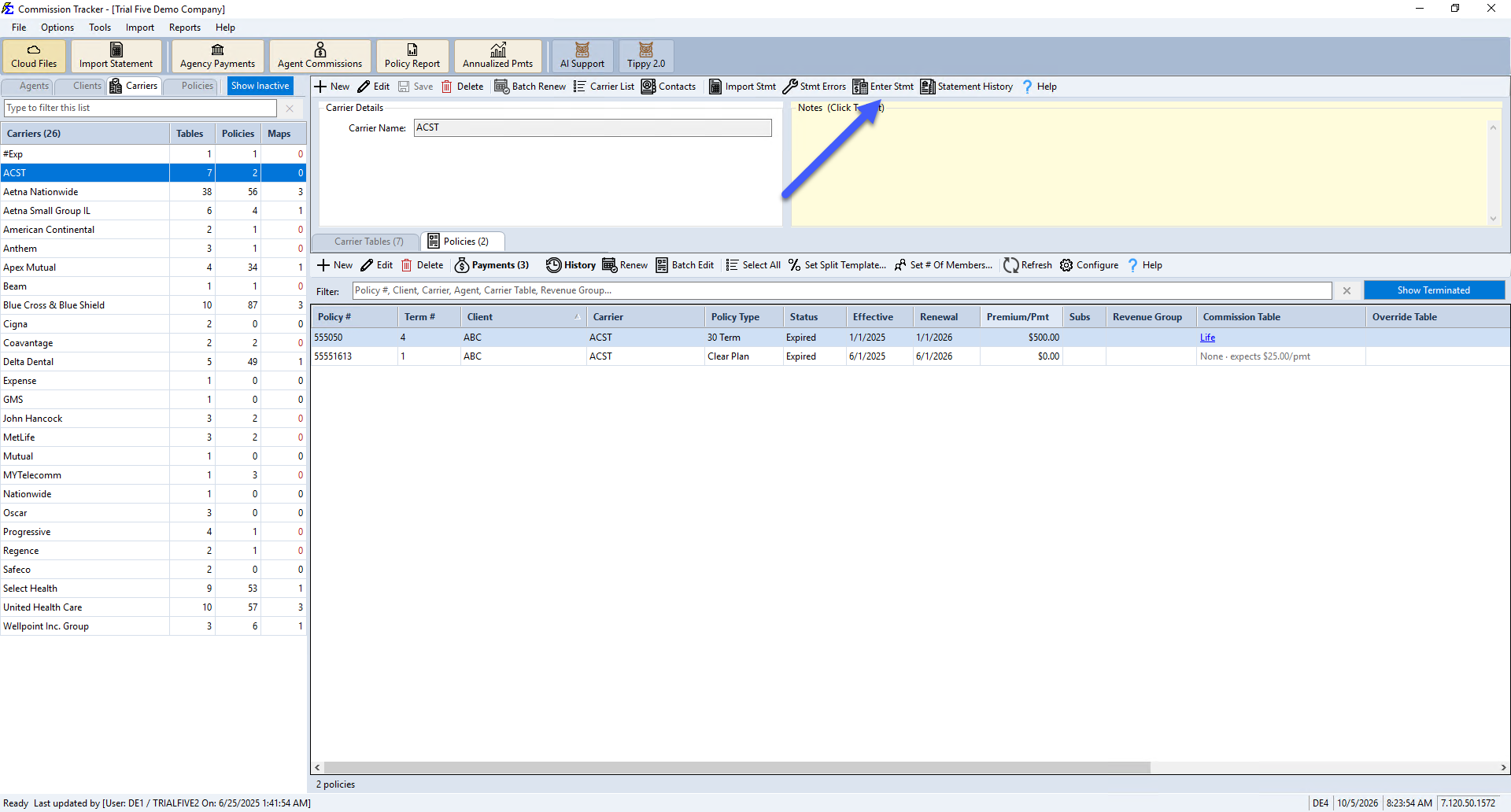Open Agency Payments
Image resolution: width=1511 pixels, height=812 pixels.
217,56
